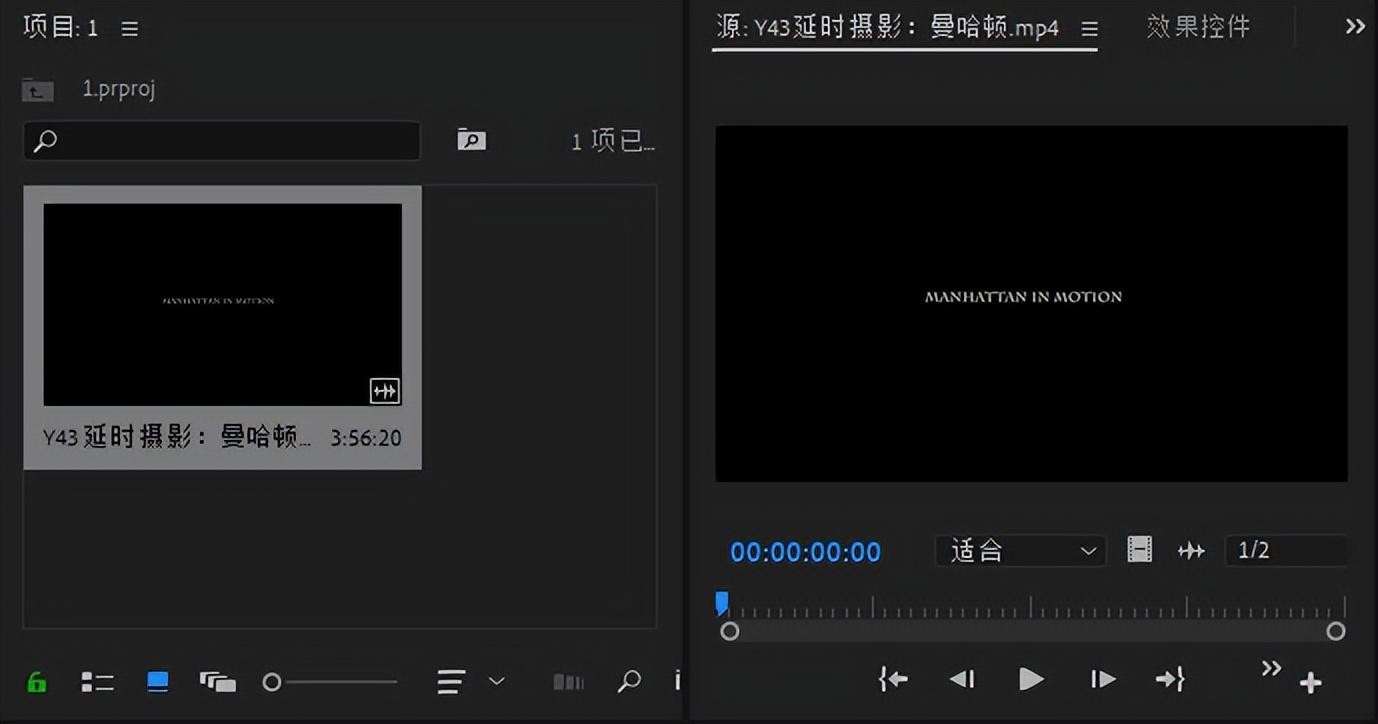
Task: Switch project panel to list view
Action: (x=97, y=682)
